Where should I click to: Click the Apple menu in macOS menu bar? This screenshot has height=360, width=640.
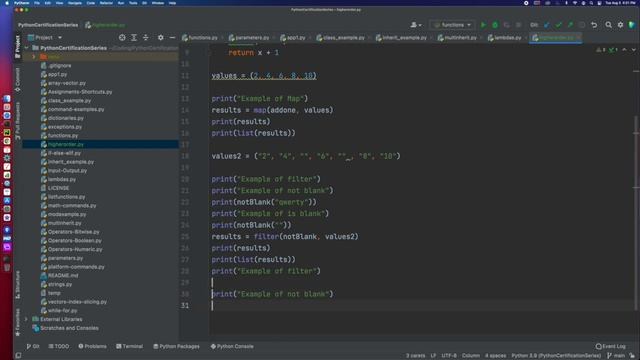7,3
